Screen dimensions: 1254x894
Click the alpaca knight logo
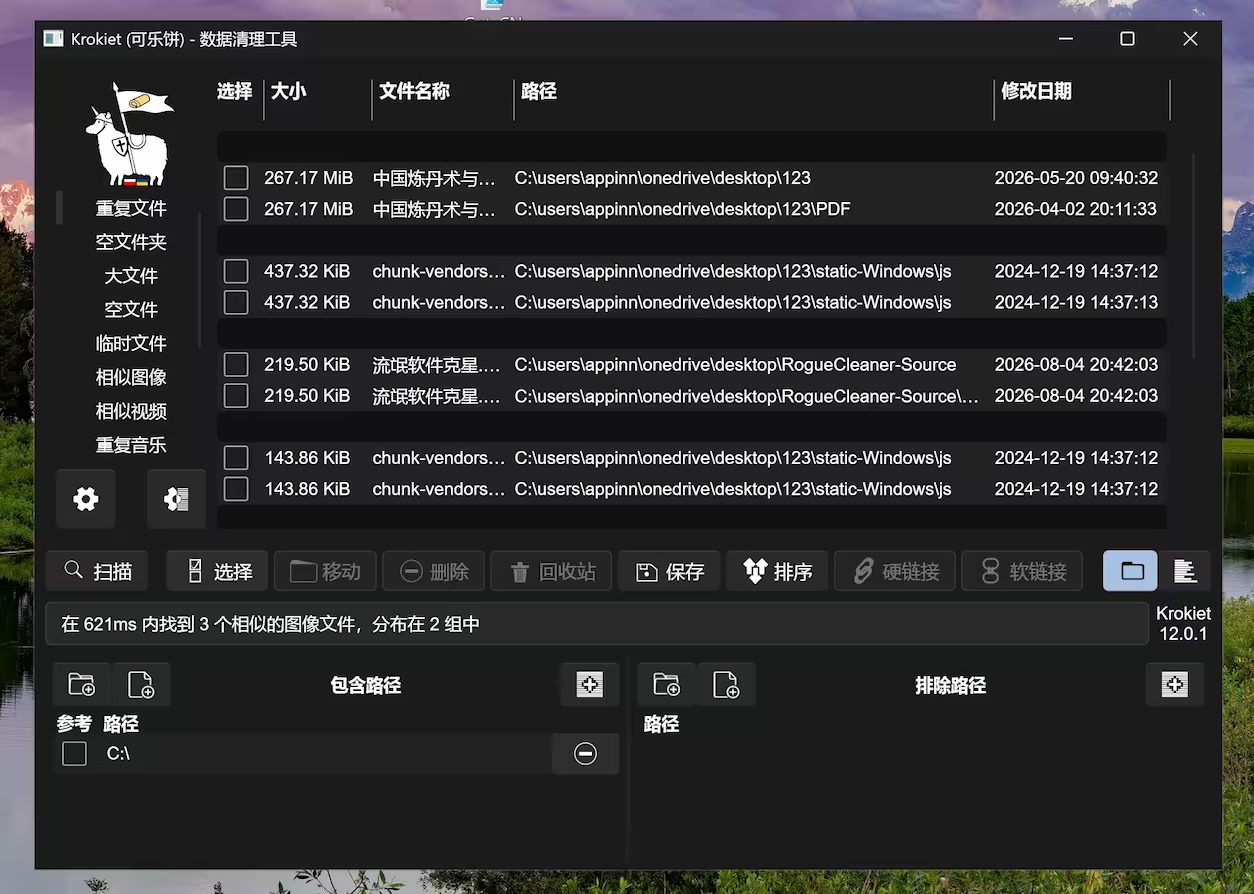tap(131, 135)
